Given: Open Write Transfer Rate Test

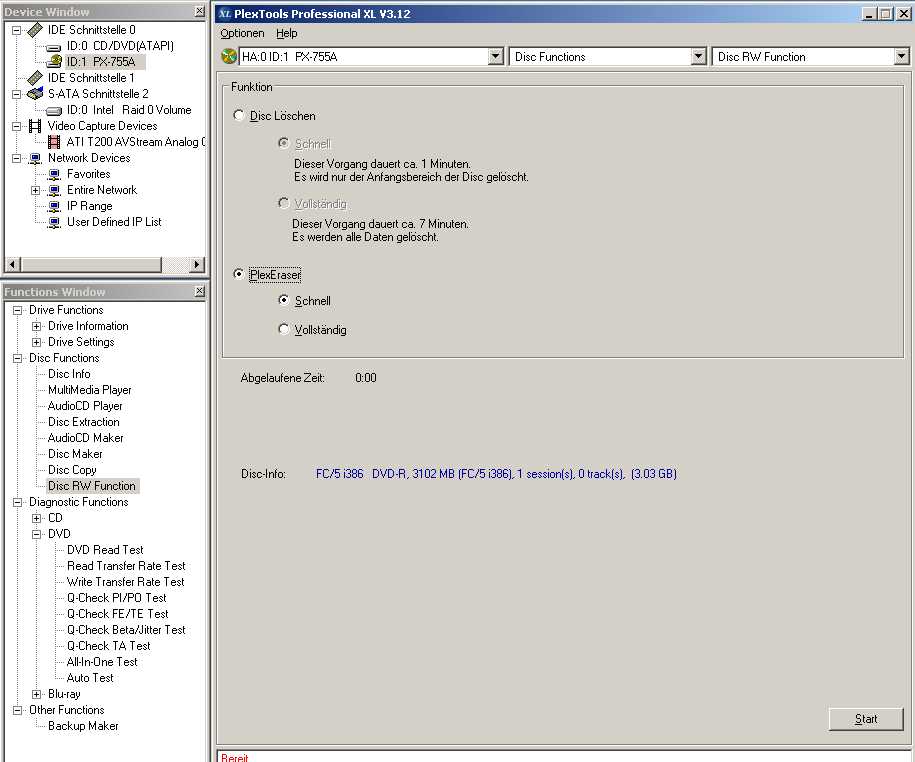Looking at the screenshot, I should pyautogui.click(x=125, y=582).
